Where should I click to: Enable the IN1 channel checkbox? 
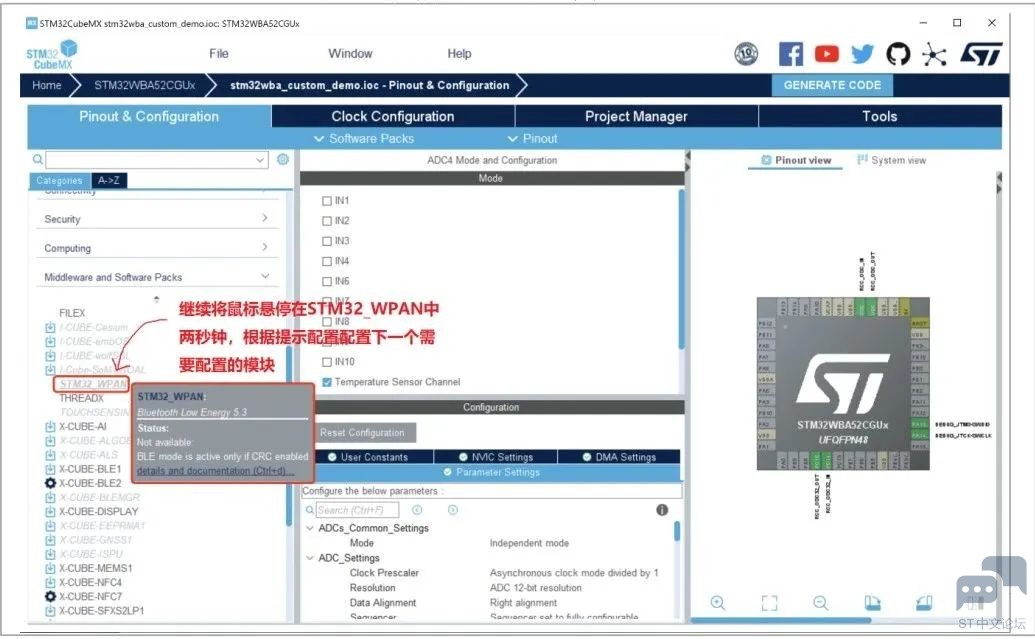point(327,201)
